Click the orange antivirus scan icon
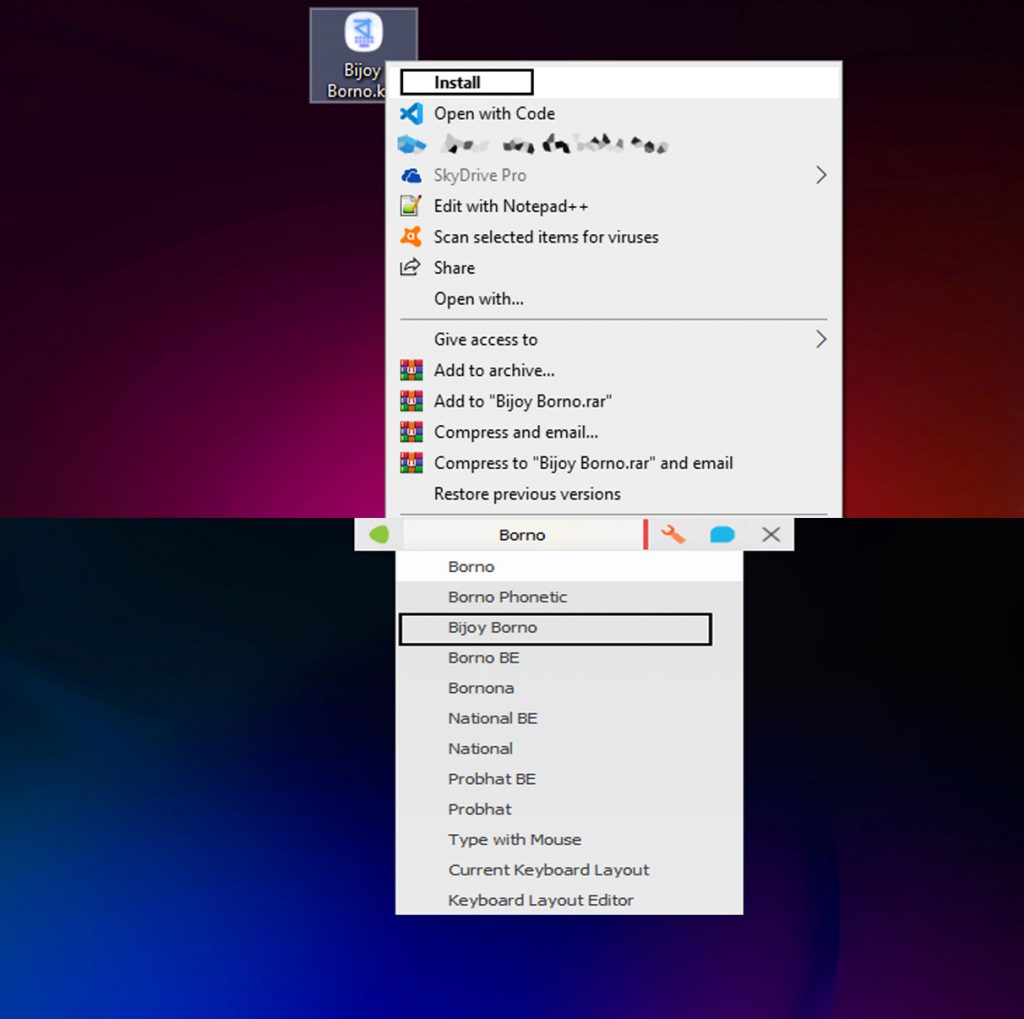The image size is (1024, 1019). click(x=411, y=236)
